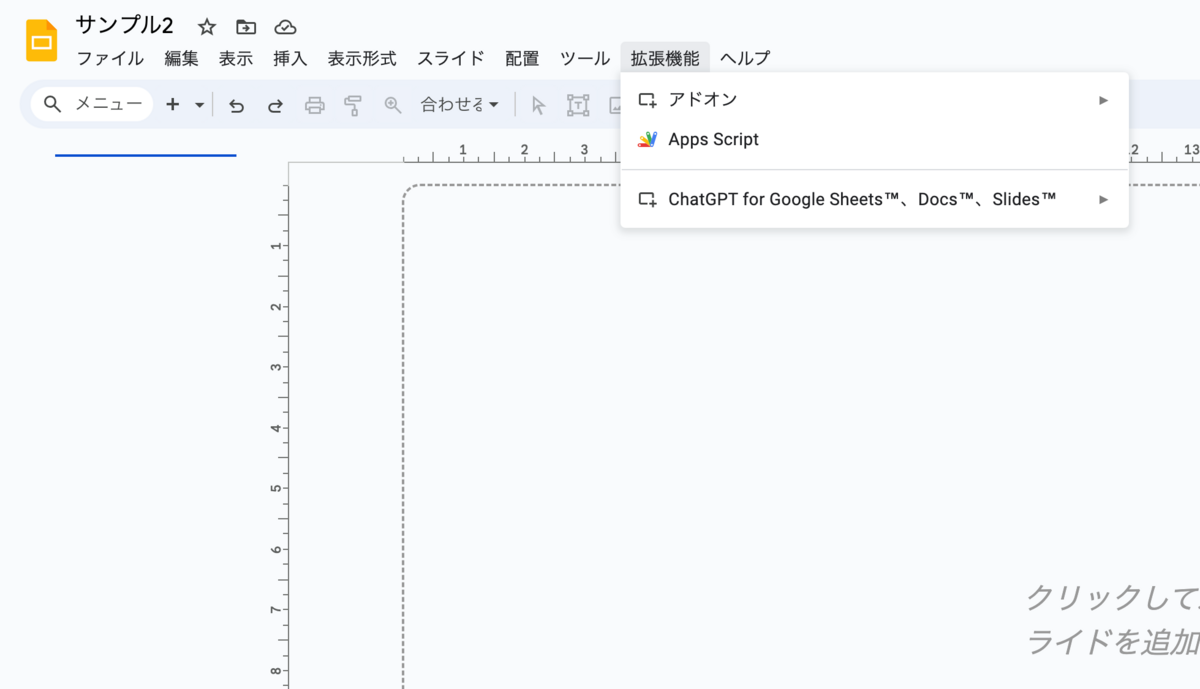The image size is (1200, 689).
Task: Click the move-to-folder icon
Action: tap(246, 27)
